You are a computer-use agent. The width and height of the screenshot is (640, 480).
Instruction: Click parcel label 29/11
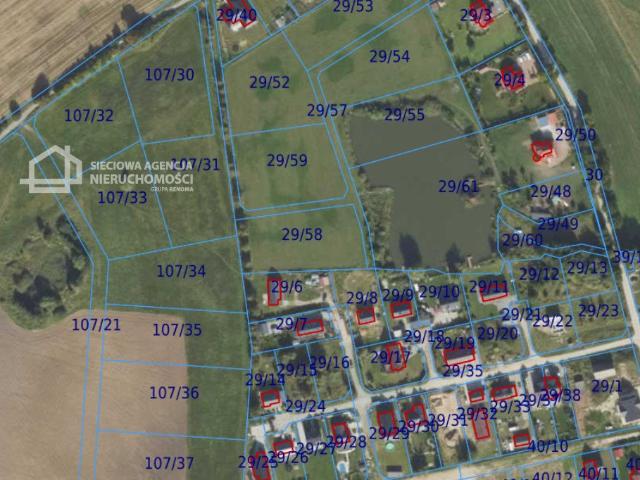(x=489, y=287)
